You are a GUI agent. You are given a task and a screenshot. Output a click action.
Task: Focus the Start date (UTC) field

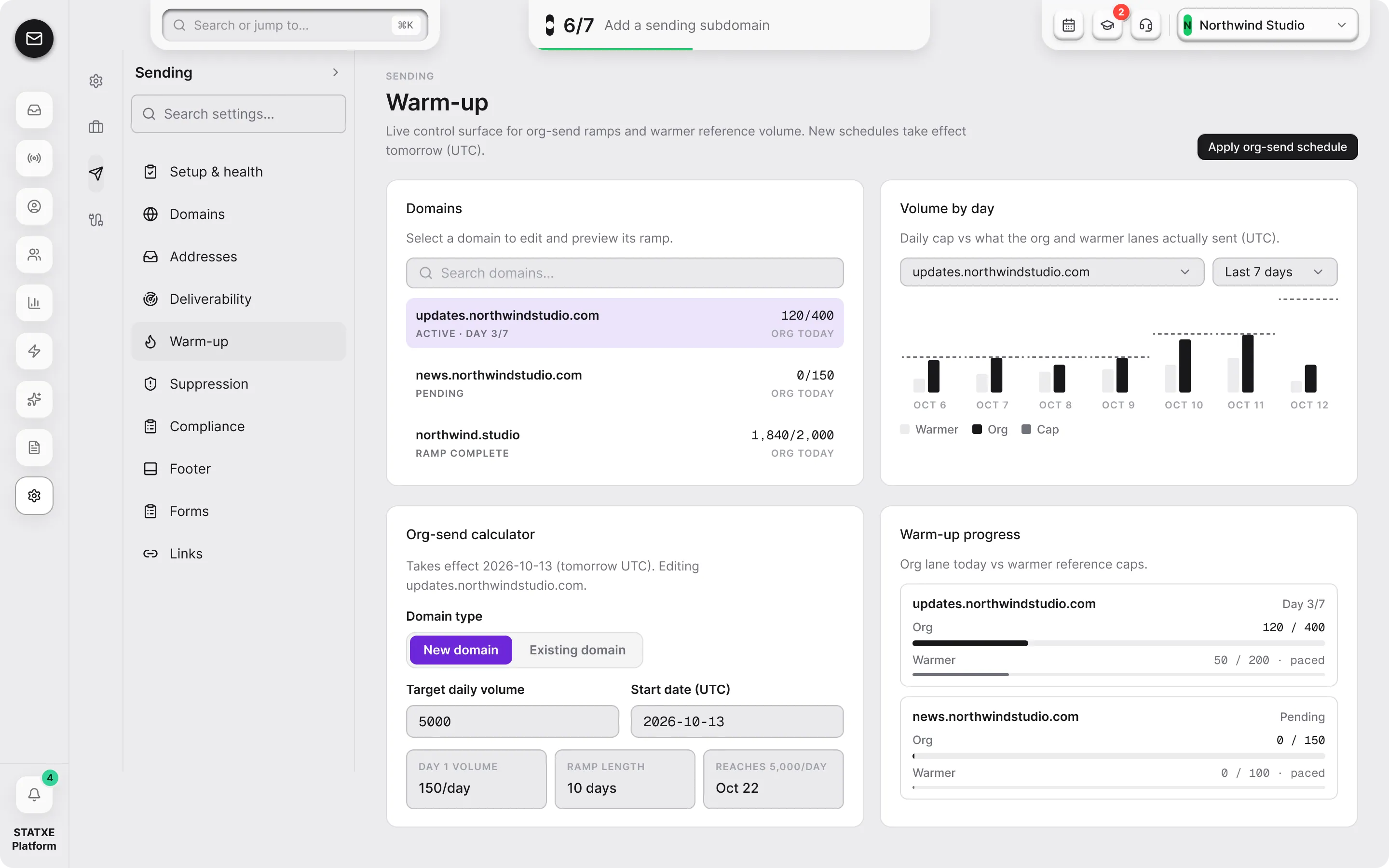737,721
